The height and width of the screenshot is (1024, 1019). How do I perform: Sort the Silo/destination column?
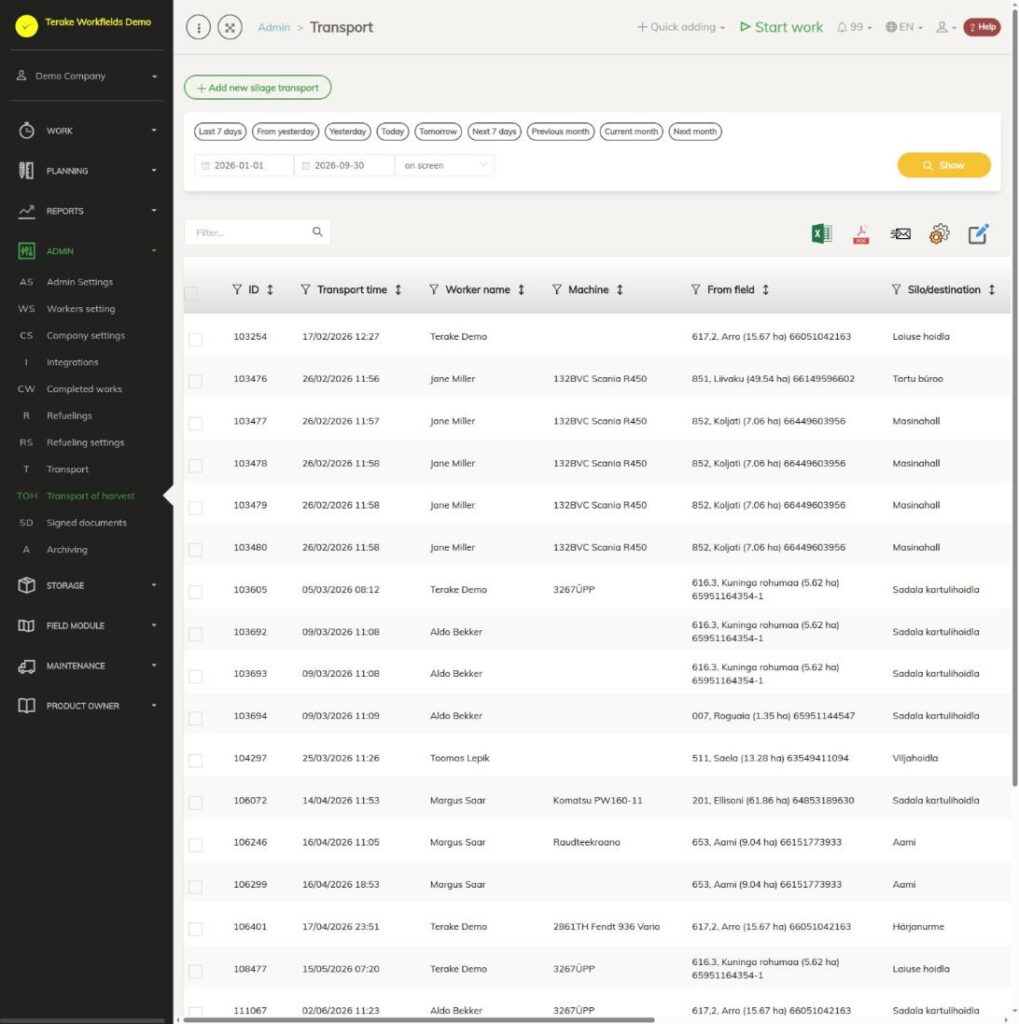pyautogui.click(x=992, y=289)
